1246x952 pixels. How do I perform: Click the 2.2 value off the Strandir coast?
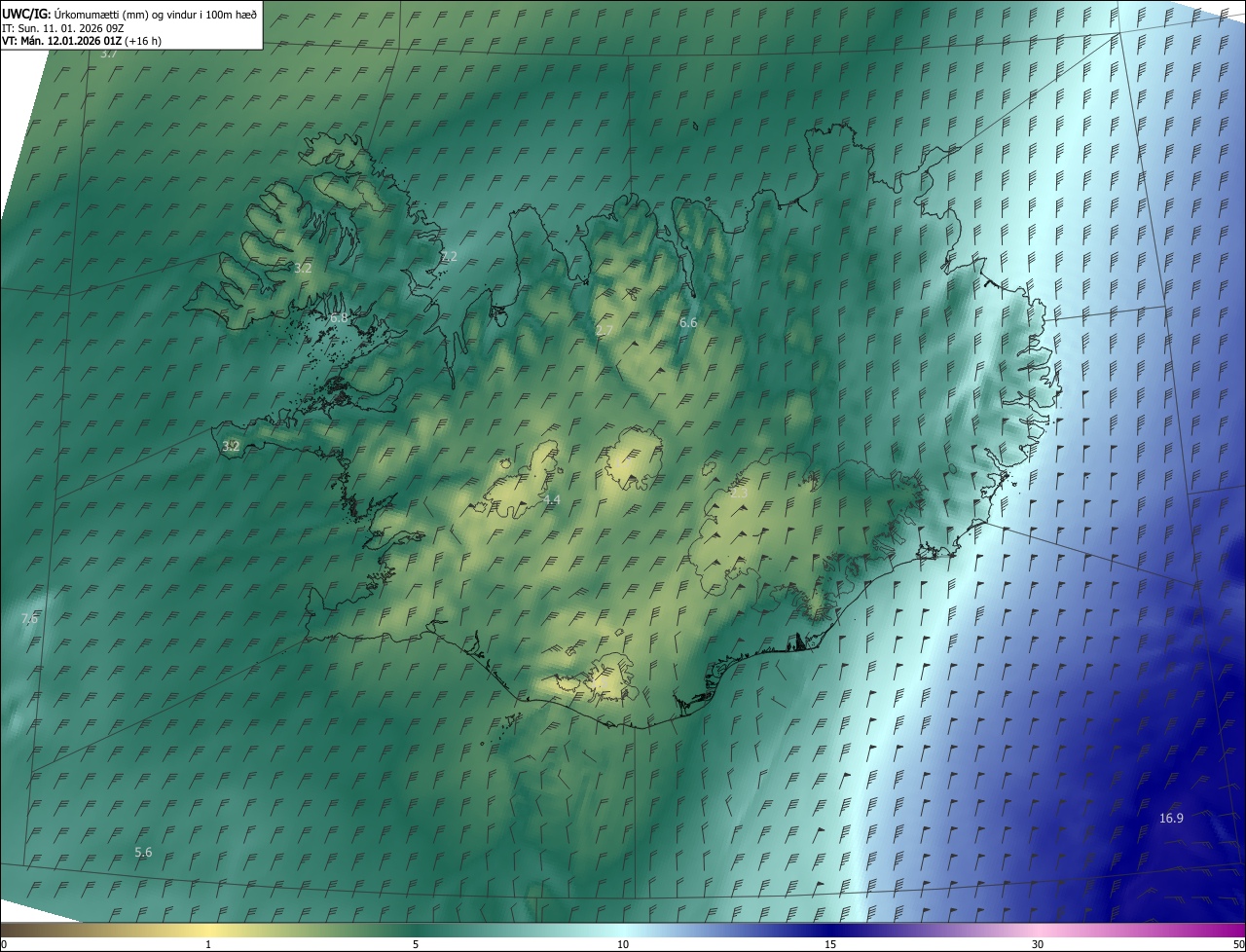449,257
